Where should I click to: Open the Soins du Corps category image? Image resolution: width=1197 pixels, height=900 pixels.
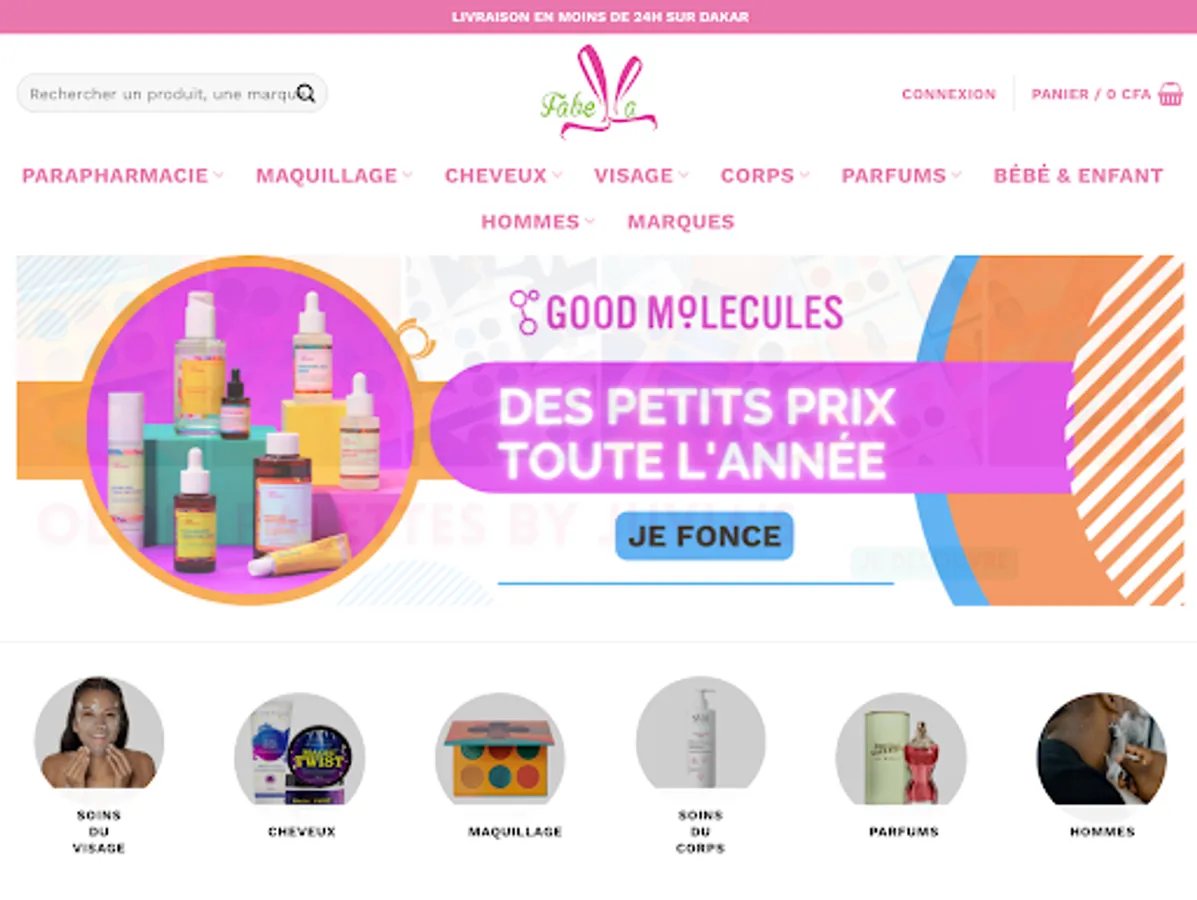tap(701, 733)
